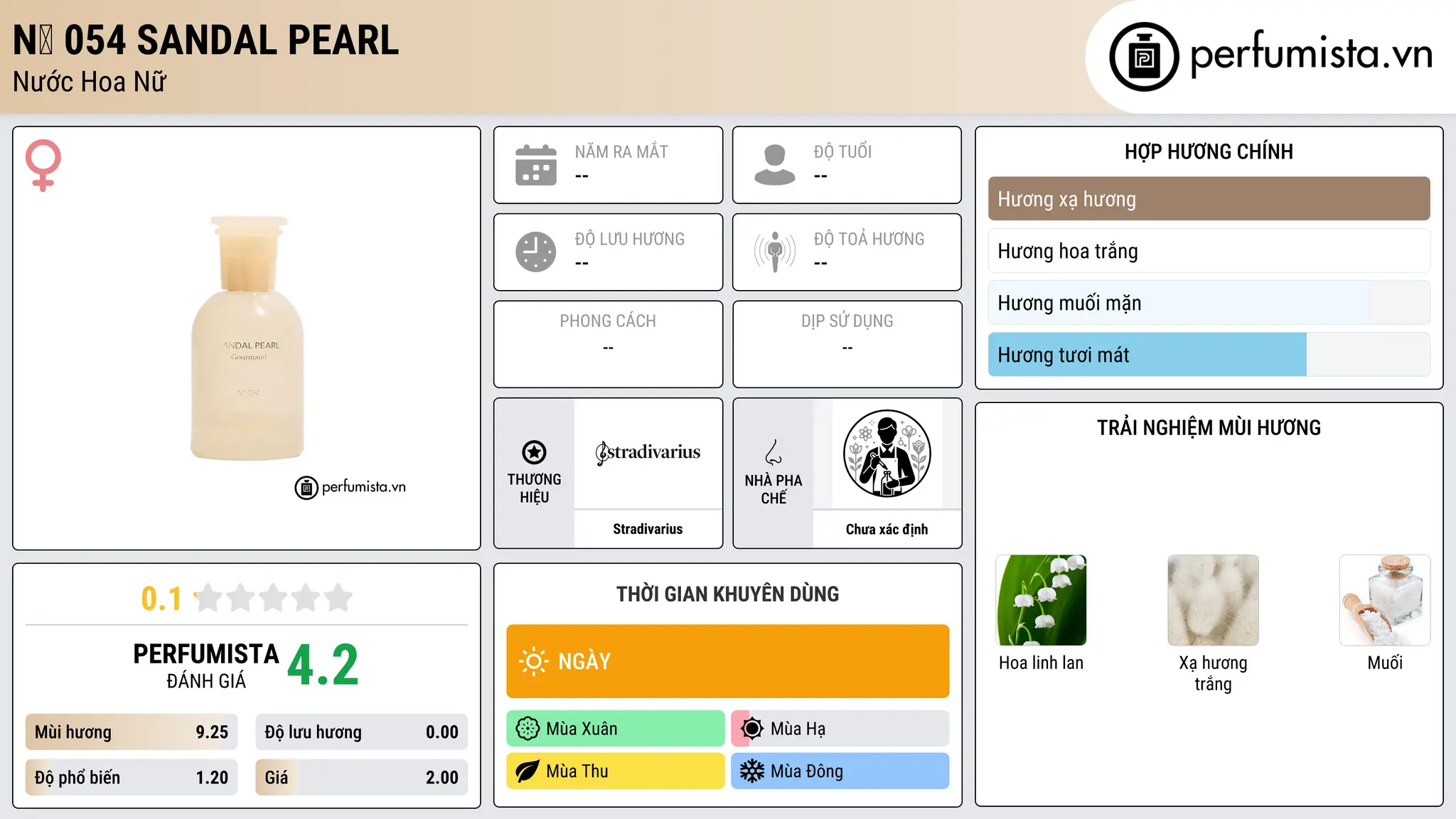Click the Năm Ra Mắt label
The height and width of the screenshot is (819, 1456).
(x=621, y=151)
